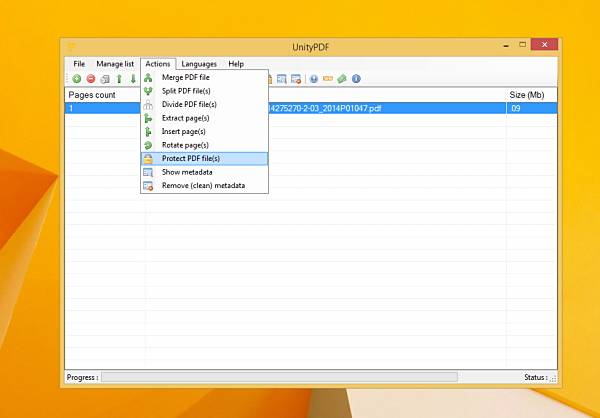
Task: Close the UnityPDF window
Action: tap(545, 45)
